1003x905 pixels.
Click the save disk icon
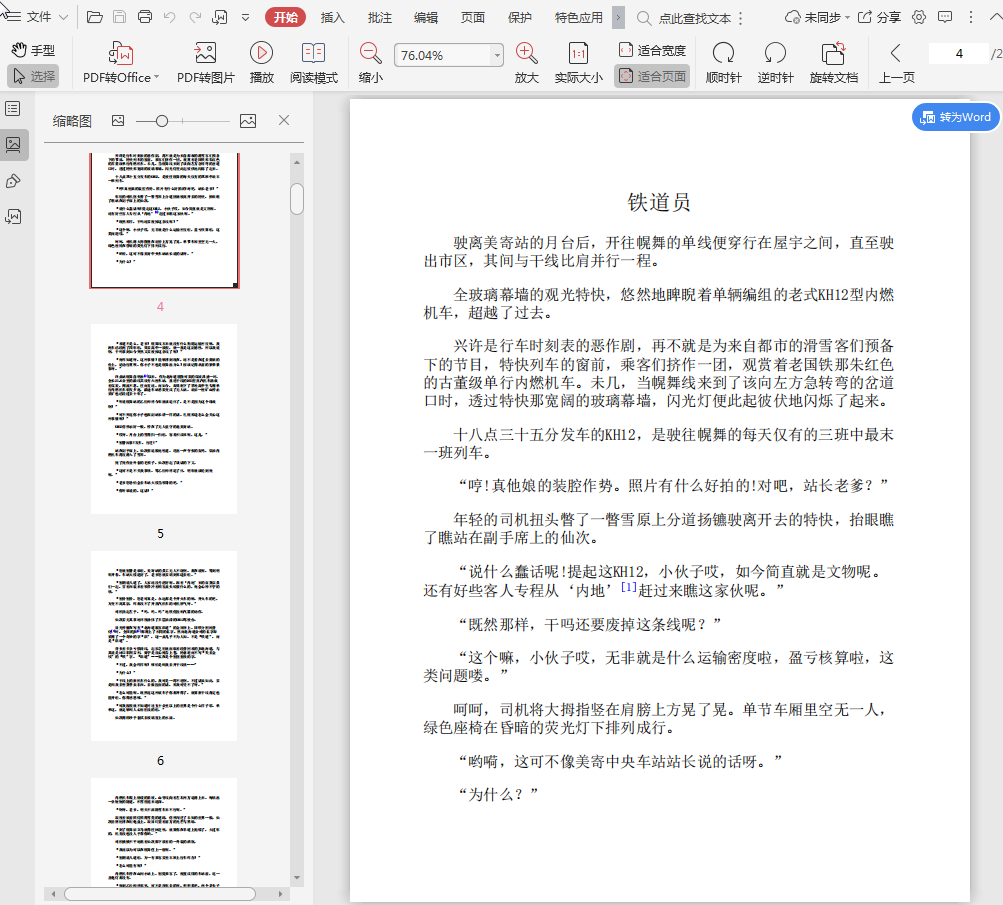coord(120,17)
